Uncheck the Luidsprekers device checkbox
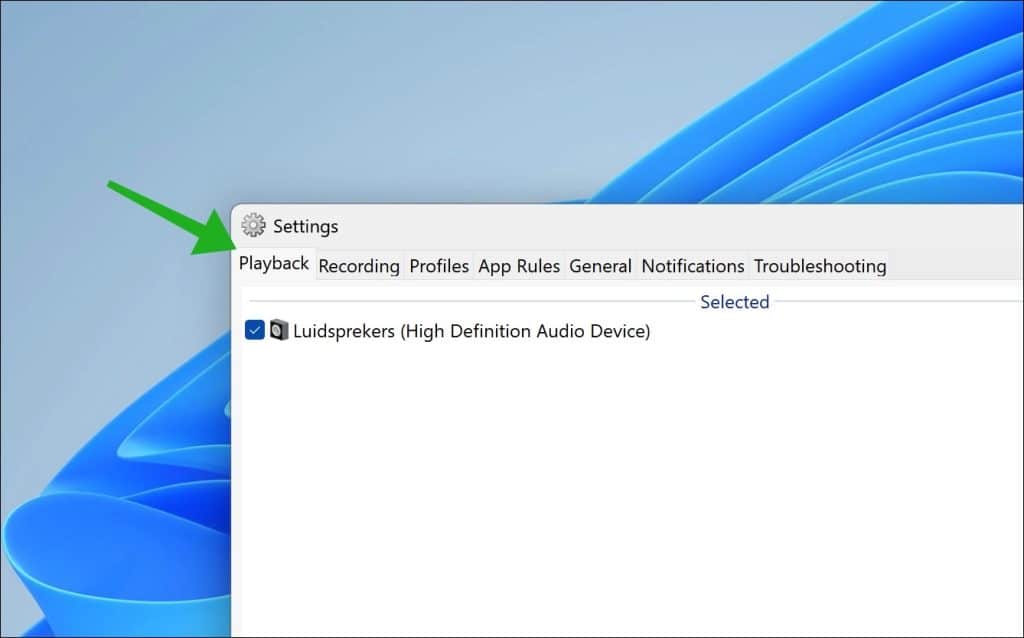 pyautogui.click(x=255, y=330)
